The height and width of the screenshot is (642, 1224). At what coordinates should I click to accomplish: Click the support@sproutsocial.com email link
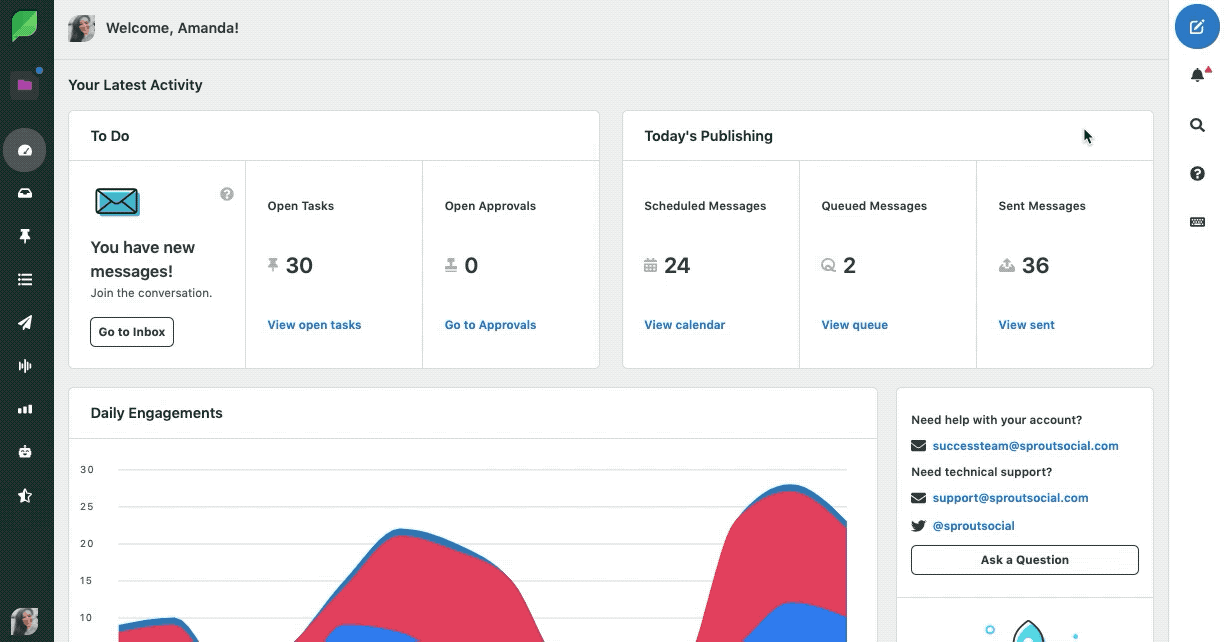(x=1010, y=498)
